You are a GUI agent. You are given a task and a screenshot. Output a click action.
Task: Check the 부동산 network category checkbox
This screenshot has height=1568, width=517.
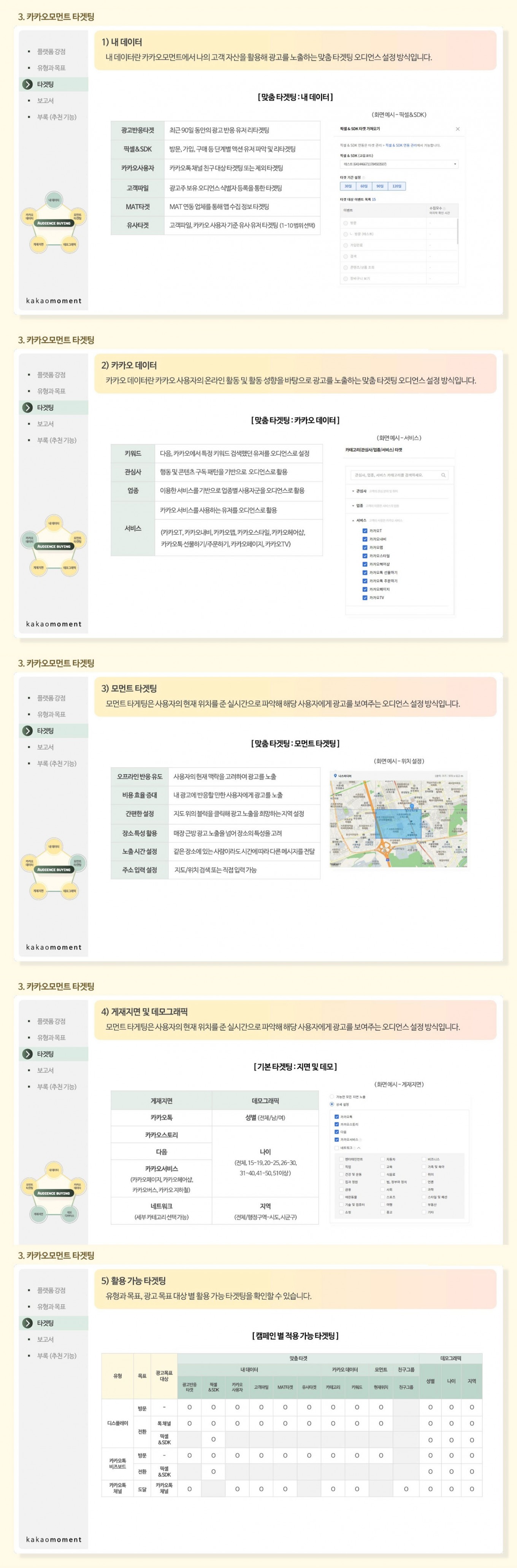(x=424, y=1205)
